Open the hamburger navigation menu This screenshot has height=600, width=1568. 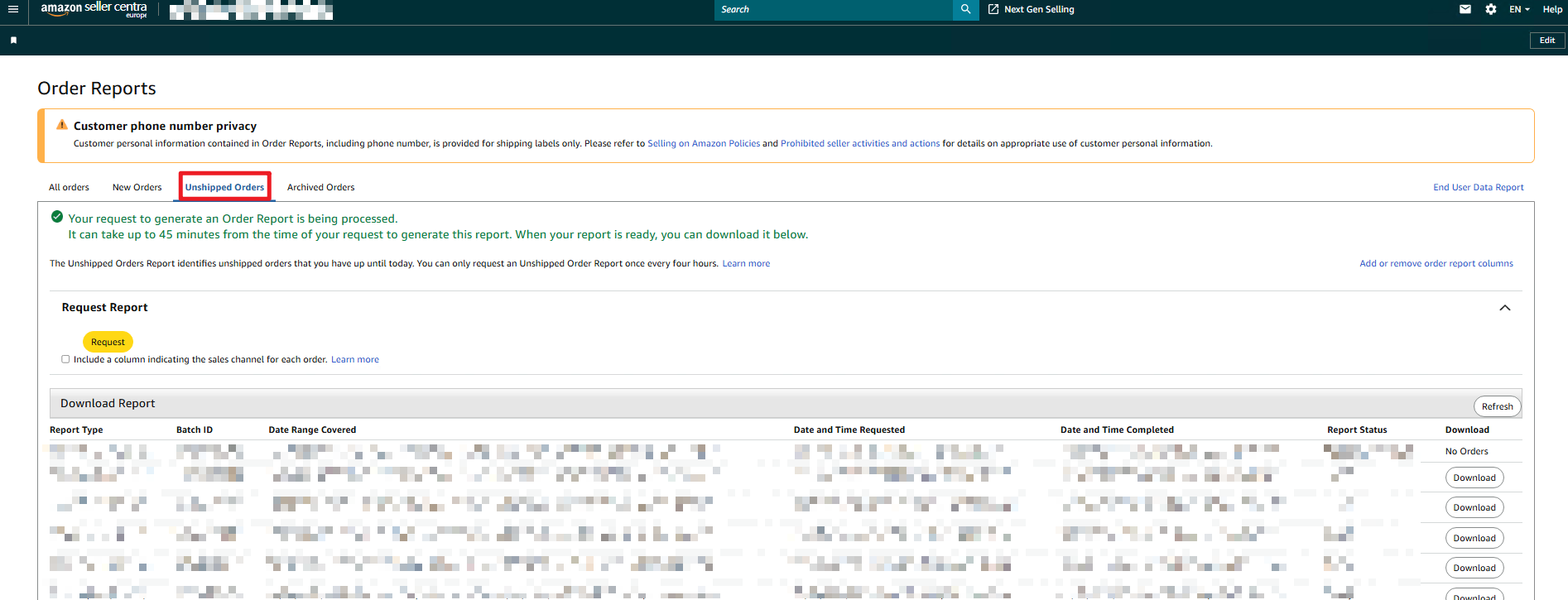(x=13, y=9)
